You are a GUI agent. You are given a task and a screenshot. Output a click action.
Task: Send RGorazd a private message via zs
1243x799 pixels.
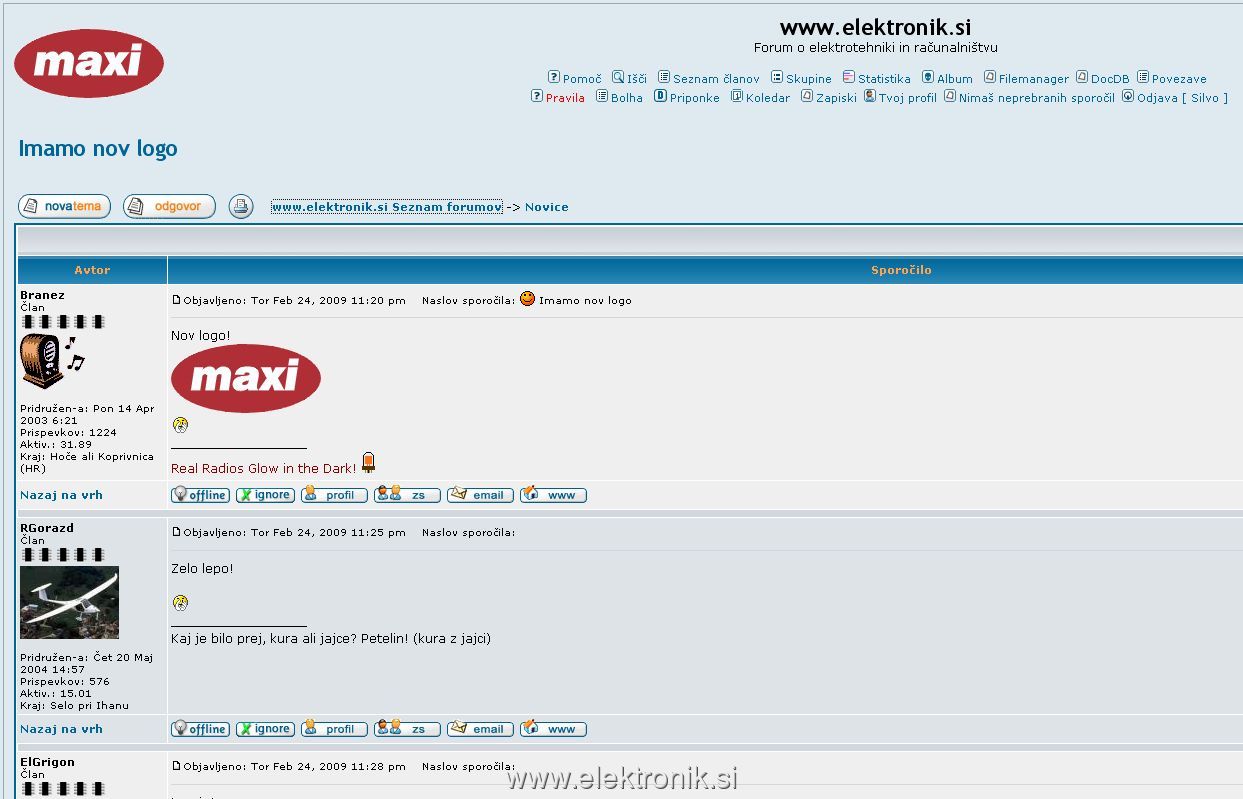click(407, 729)
